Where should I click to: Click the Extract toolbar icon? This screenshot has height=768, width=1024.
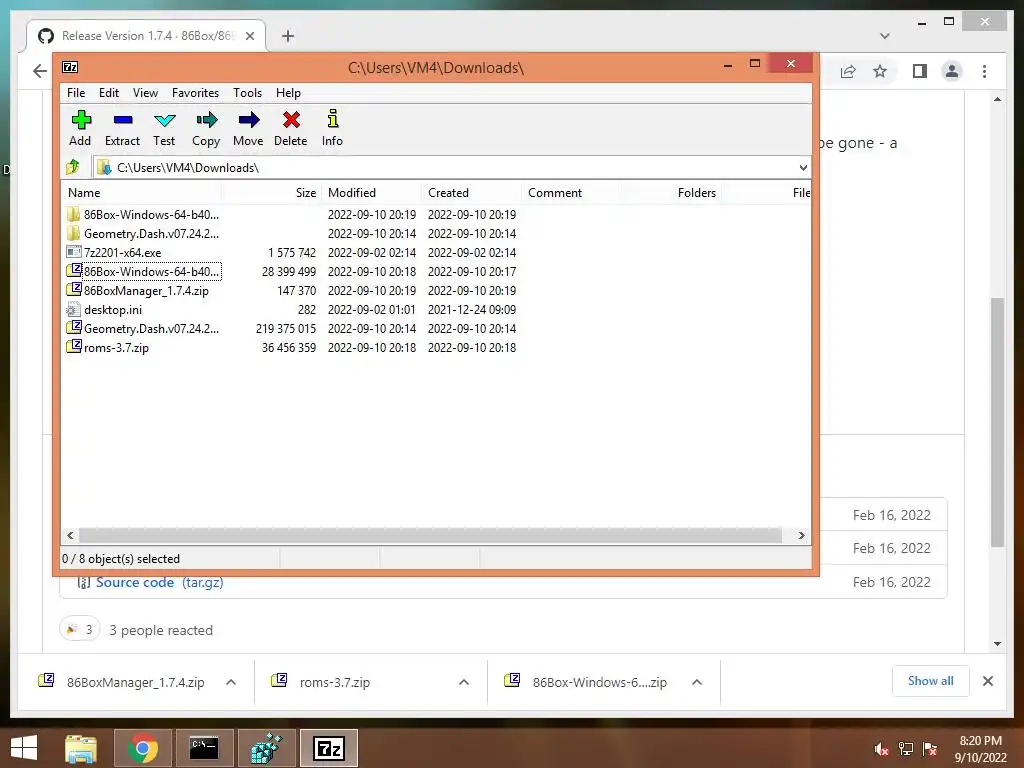click(x=123, y=120)
